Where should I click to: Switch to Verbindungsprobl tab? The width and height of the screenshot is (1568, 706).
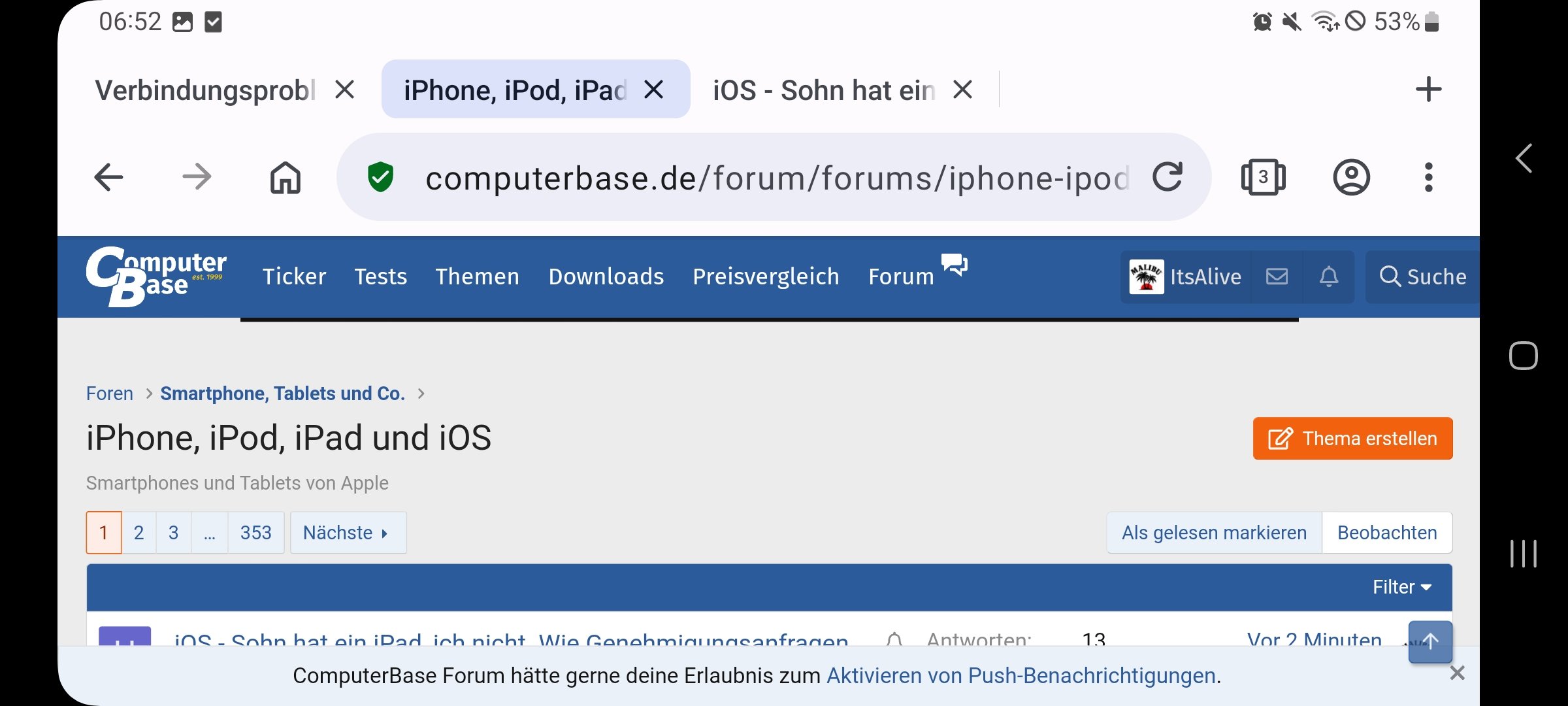point(205,90)
